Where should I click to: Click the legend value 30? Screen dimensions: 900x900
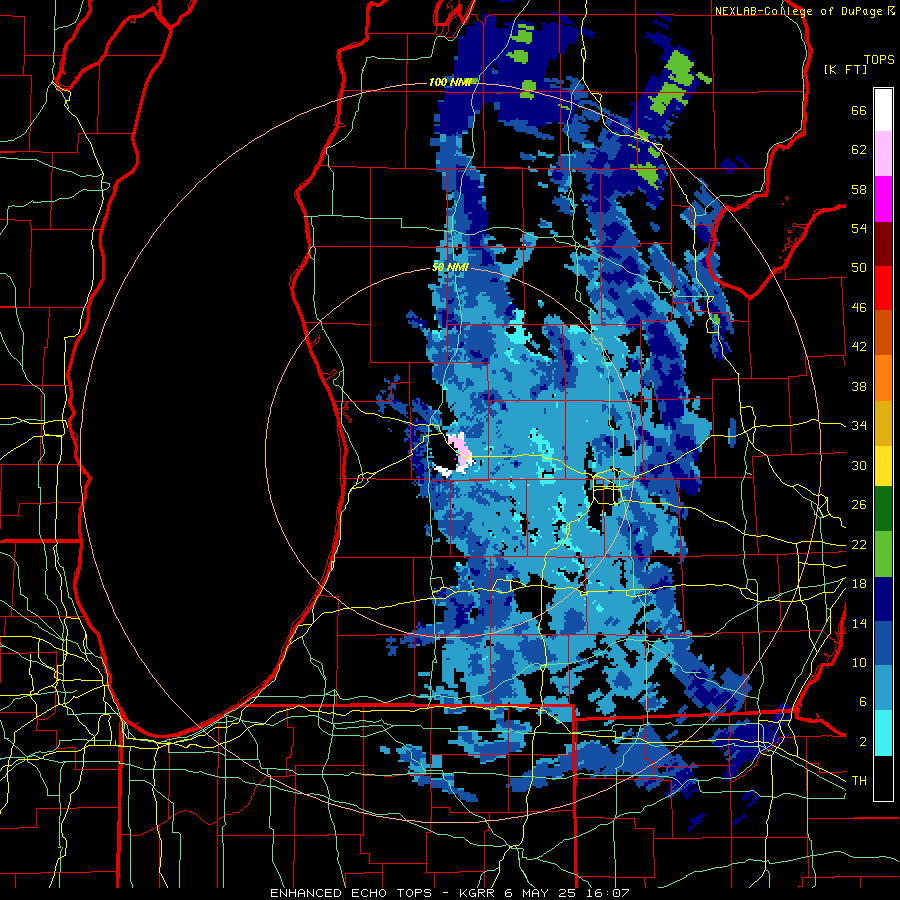[x=859, y=465]
